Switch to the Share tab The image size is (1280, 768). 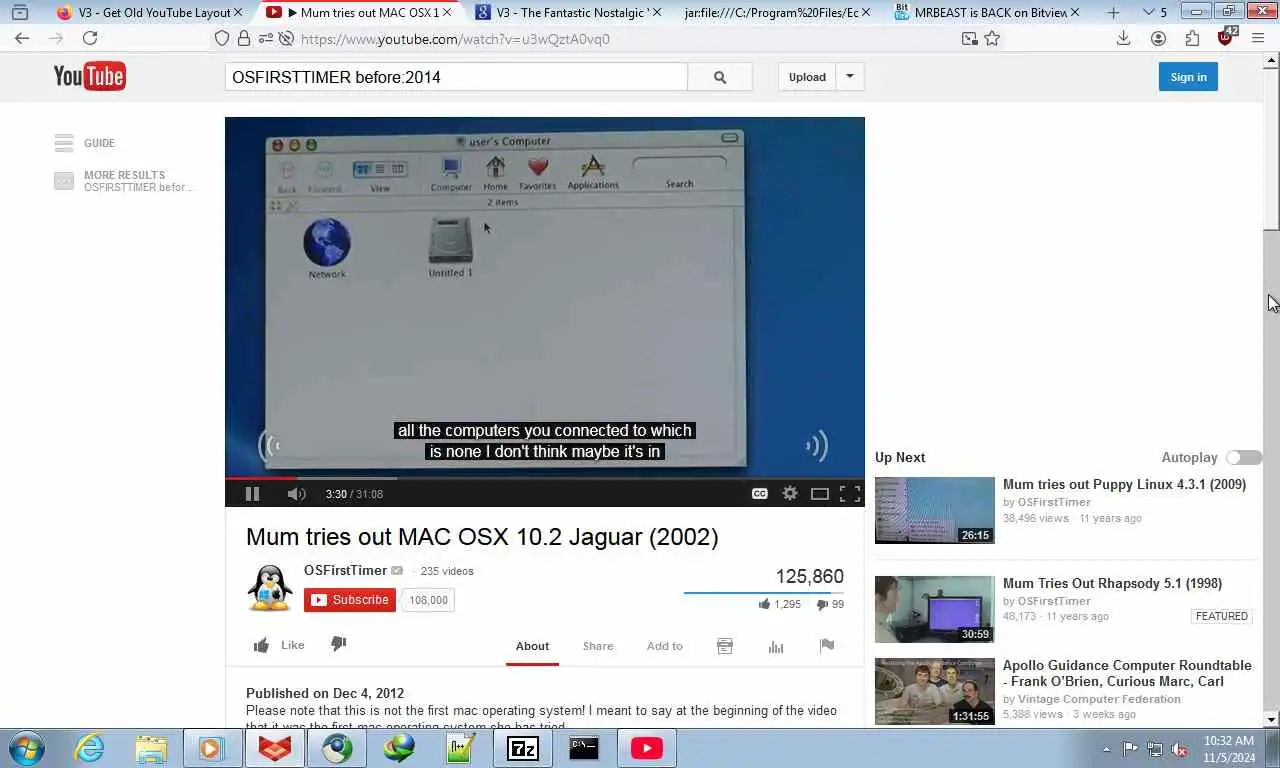[x=598, y=646]
